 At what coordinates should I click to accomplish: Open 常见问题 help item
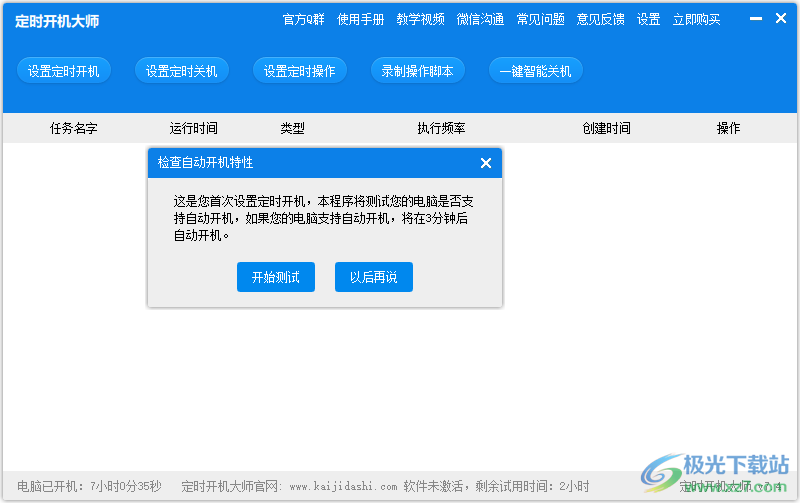(x=541, y=19)
